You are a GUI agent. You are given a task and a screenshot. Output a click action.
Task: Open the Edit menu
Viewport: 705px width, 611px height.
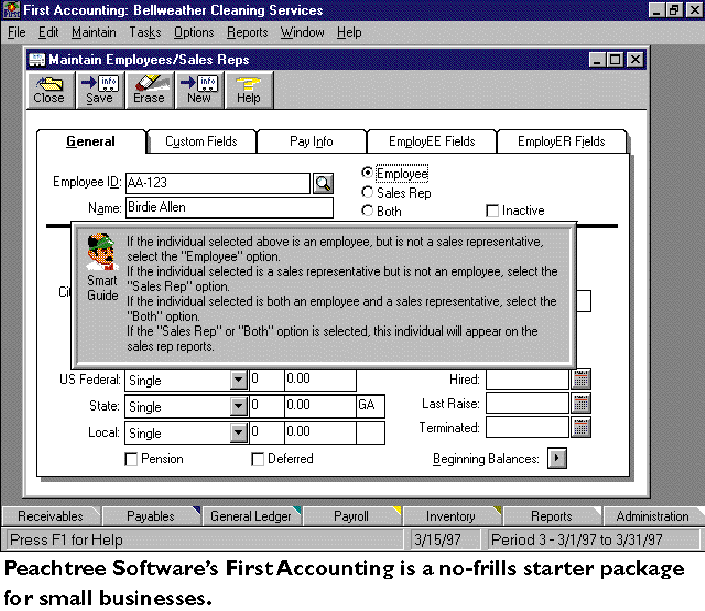(48, 32)
